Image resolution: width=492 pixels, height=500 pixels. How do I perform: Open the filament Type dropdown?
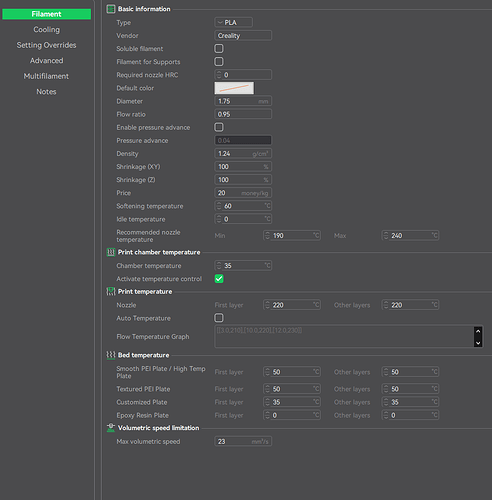[233, 22]
